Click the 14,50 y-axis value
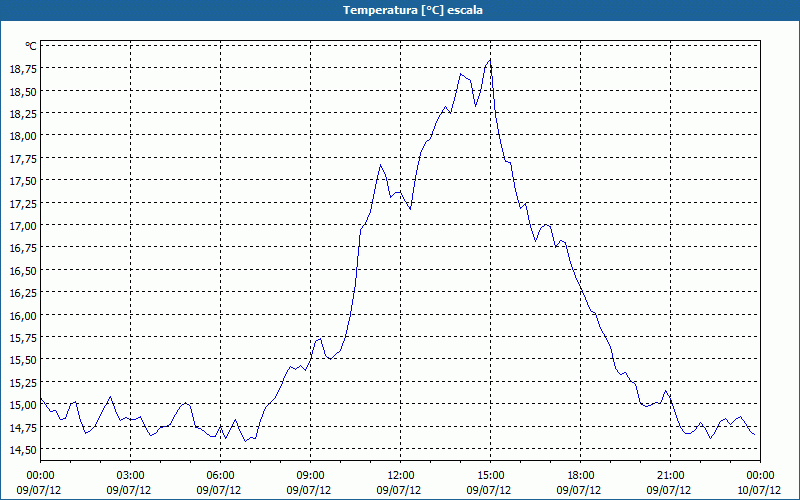Screen dimensions: 800x500 pyautogui.click(x=23, y=449)
